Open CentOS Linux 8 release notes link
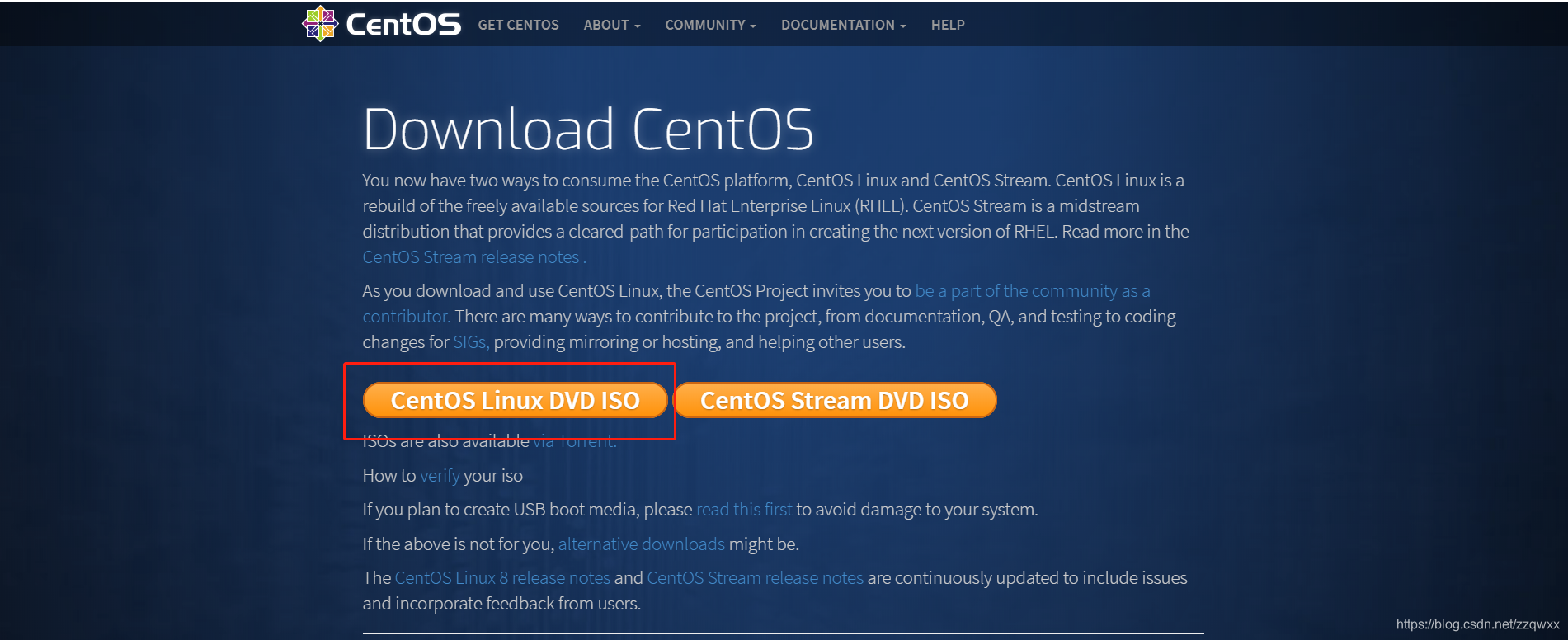This screenshot has height=640, width=1568. click(502, 578)
